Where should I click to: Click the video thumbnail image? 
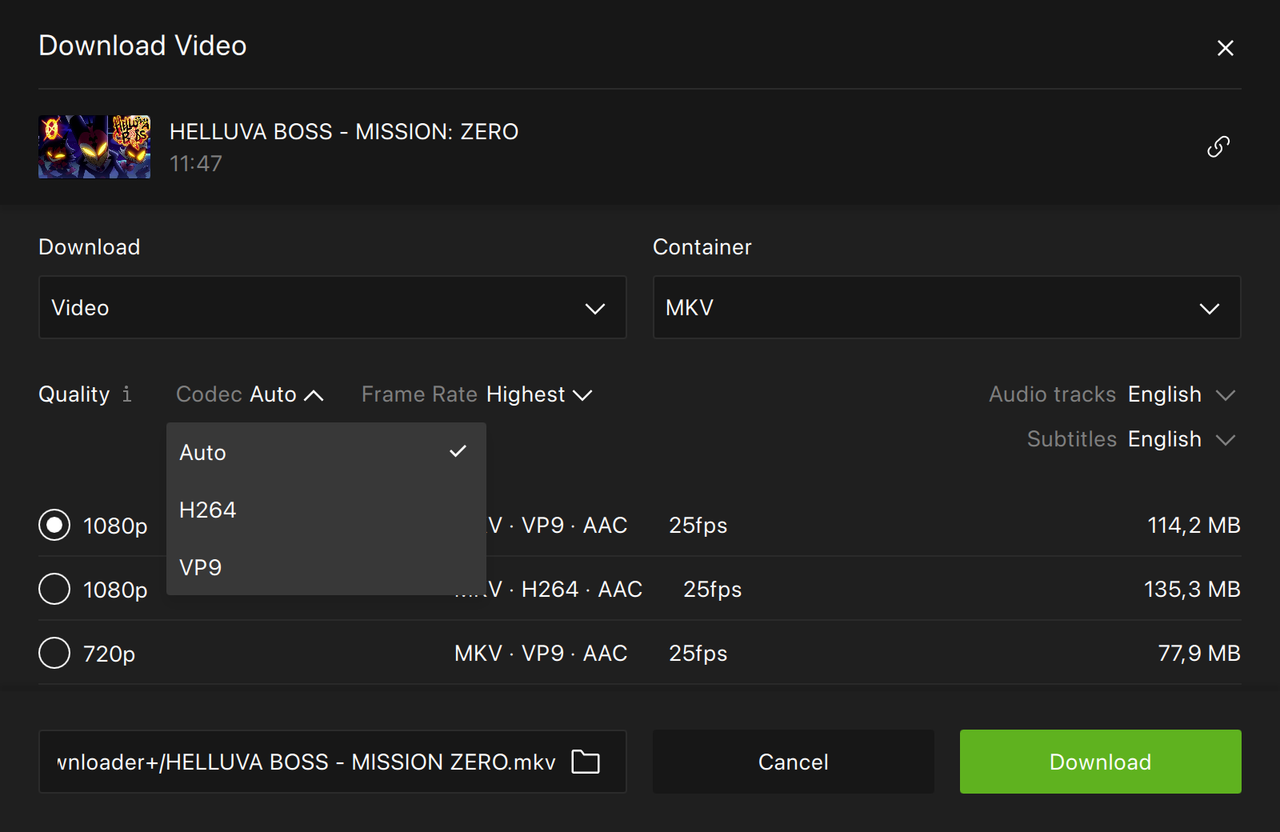coord(94,146)
